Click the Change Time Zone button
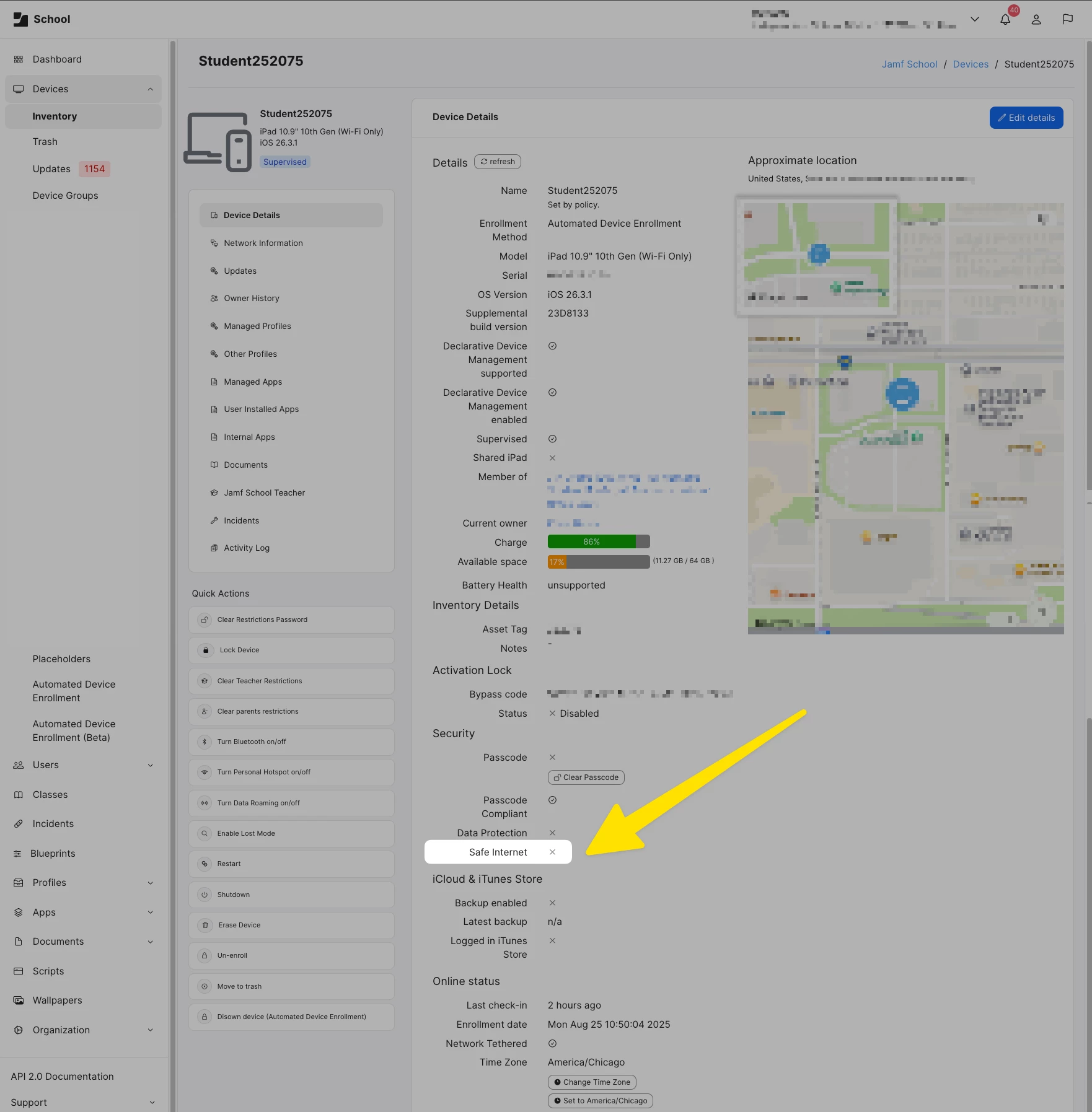 592,1082
